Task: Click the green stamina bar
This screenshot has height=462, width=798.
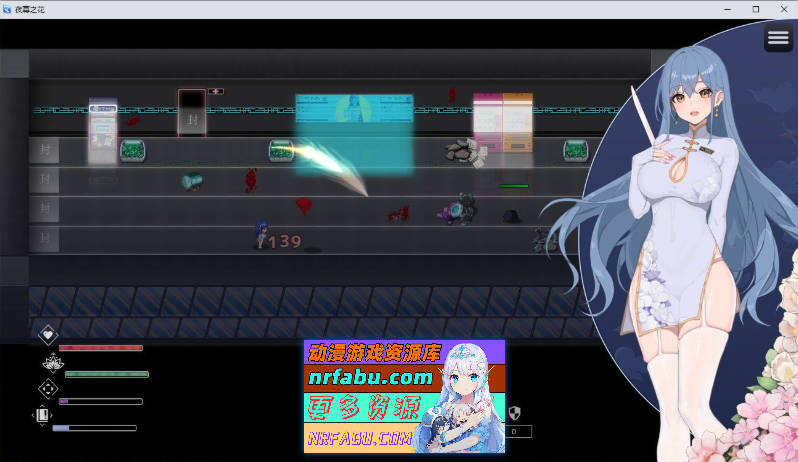Action: pyautogui.click(x=106, y=375)
